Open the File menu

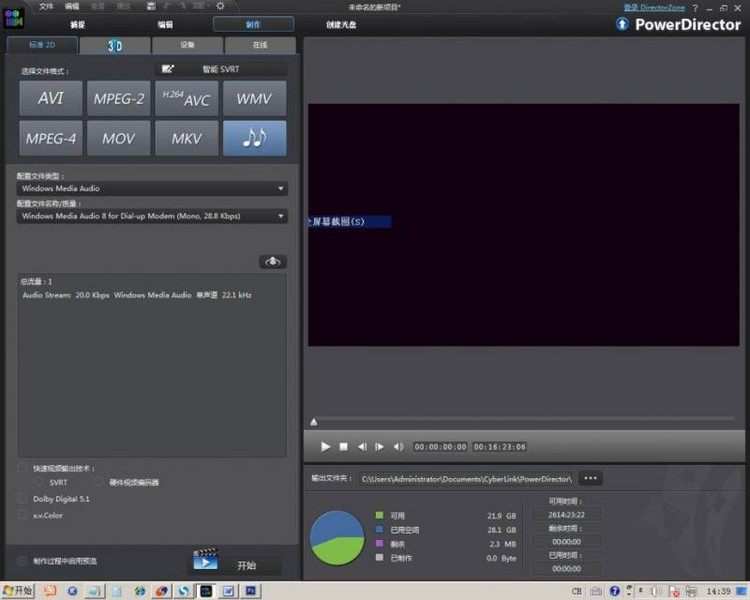pos(46,6)
